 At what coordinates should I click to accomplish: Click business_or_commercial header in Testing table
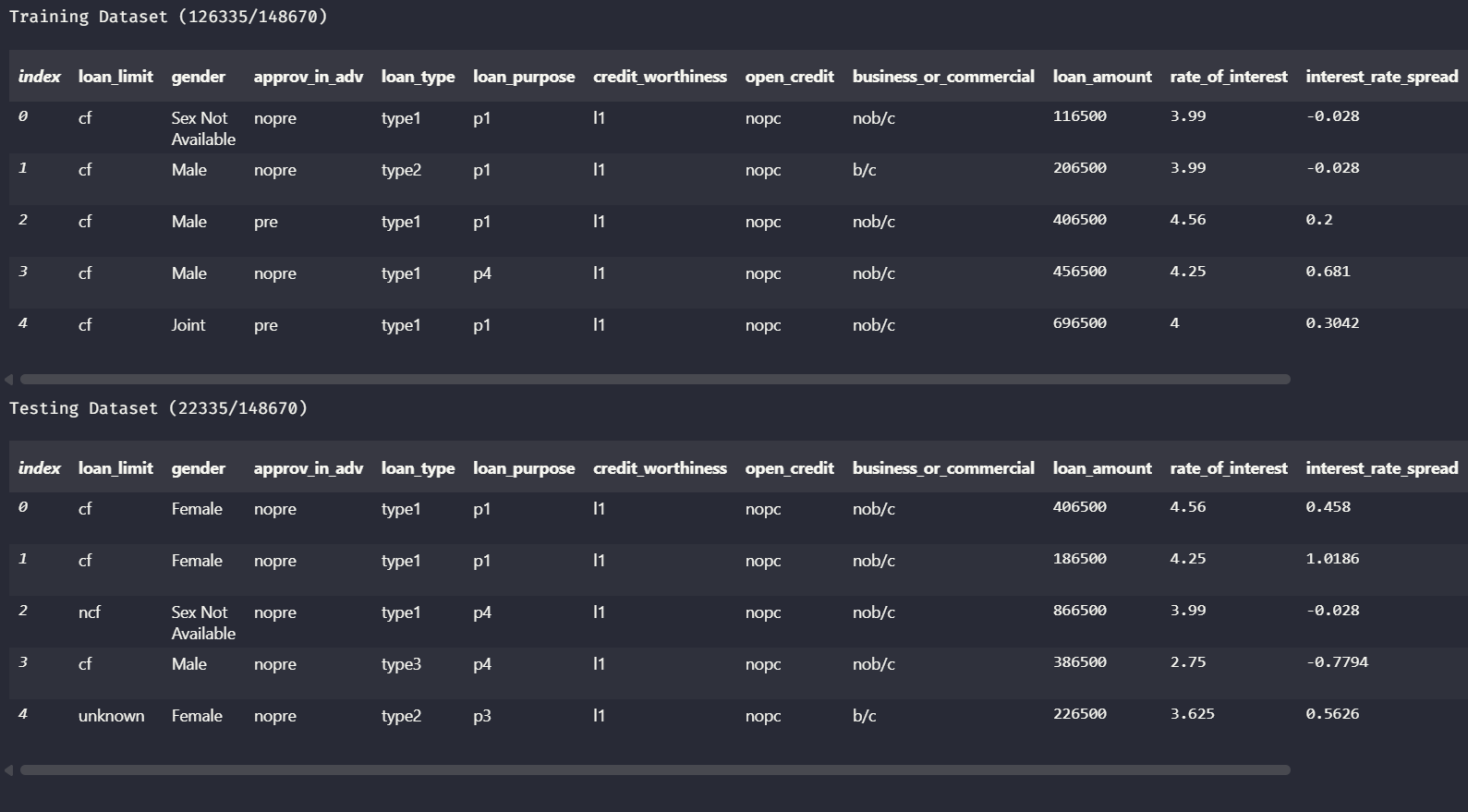(x=943, y=468)
